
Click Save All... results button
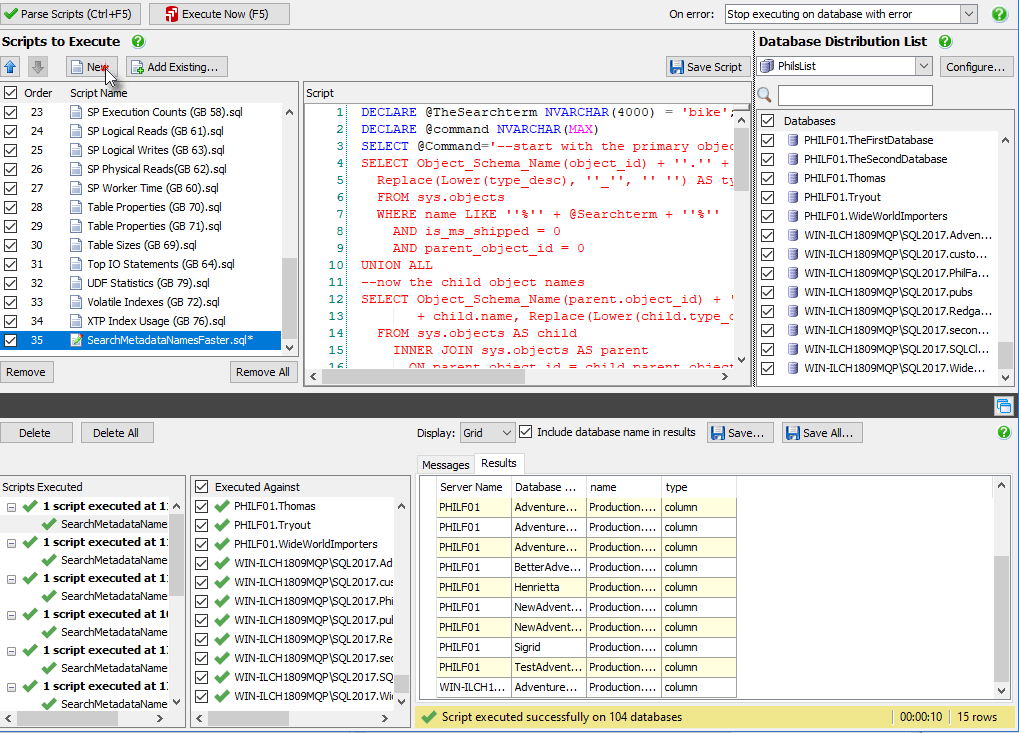(822, 433)
